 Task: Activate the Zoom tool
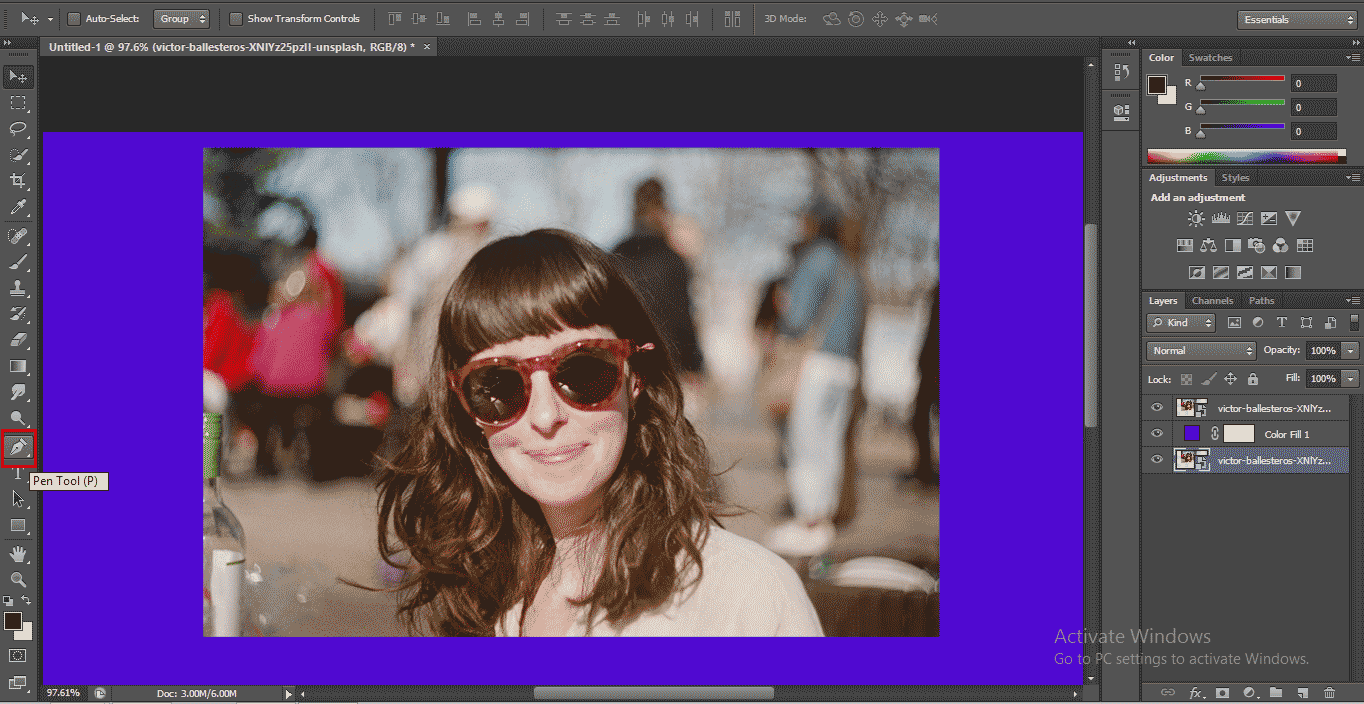click(18, 580)
